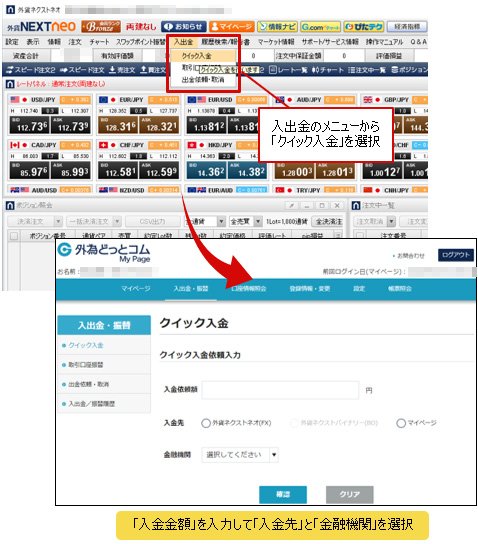Open レート一覧 in the dark toolbar
Screen dimensions: 478x544
(x=288, y=70)
